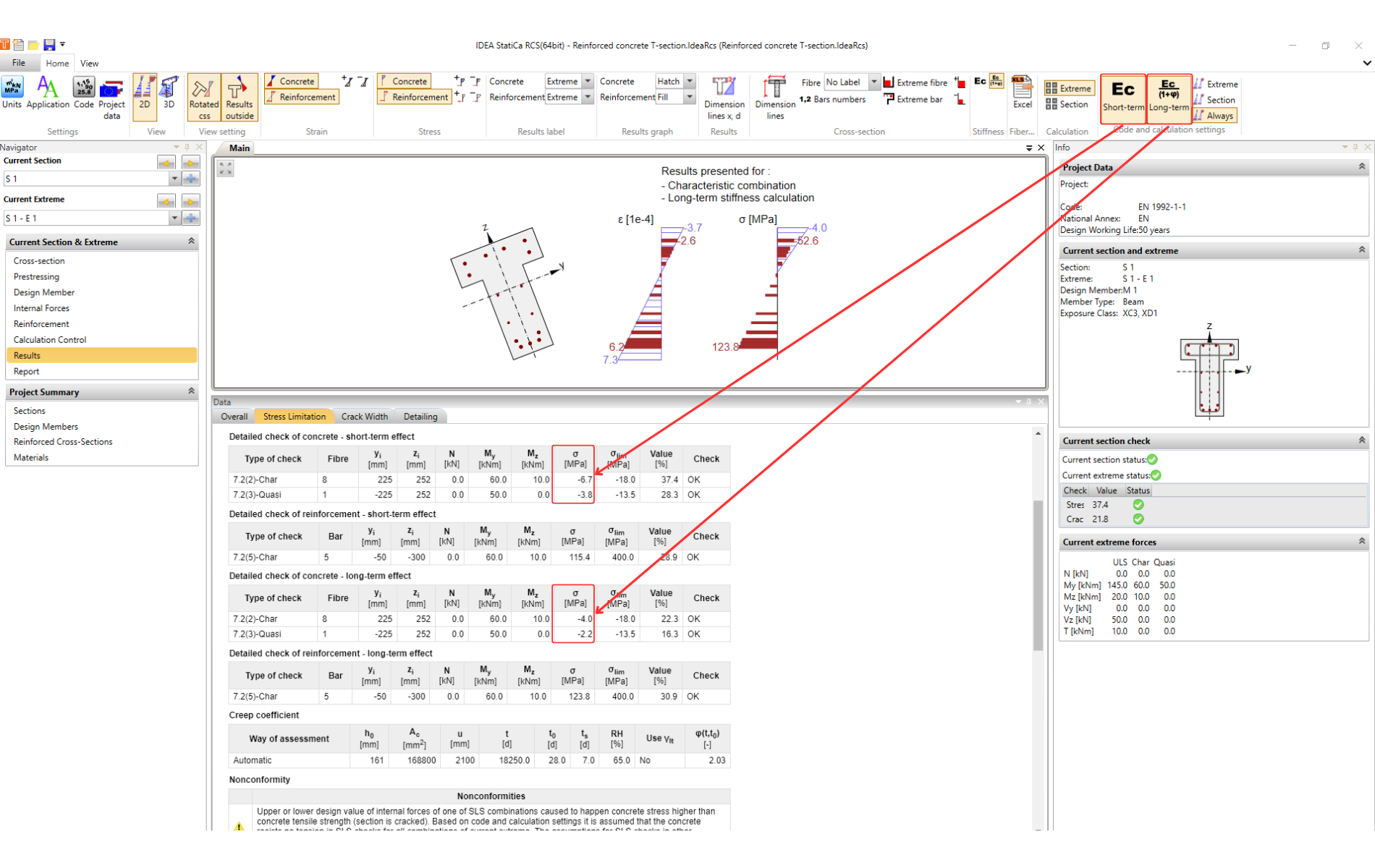Open the Fibre No Label dropdown
Viewport: 1375px width, 868px height.
tap(873, 82)
